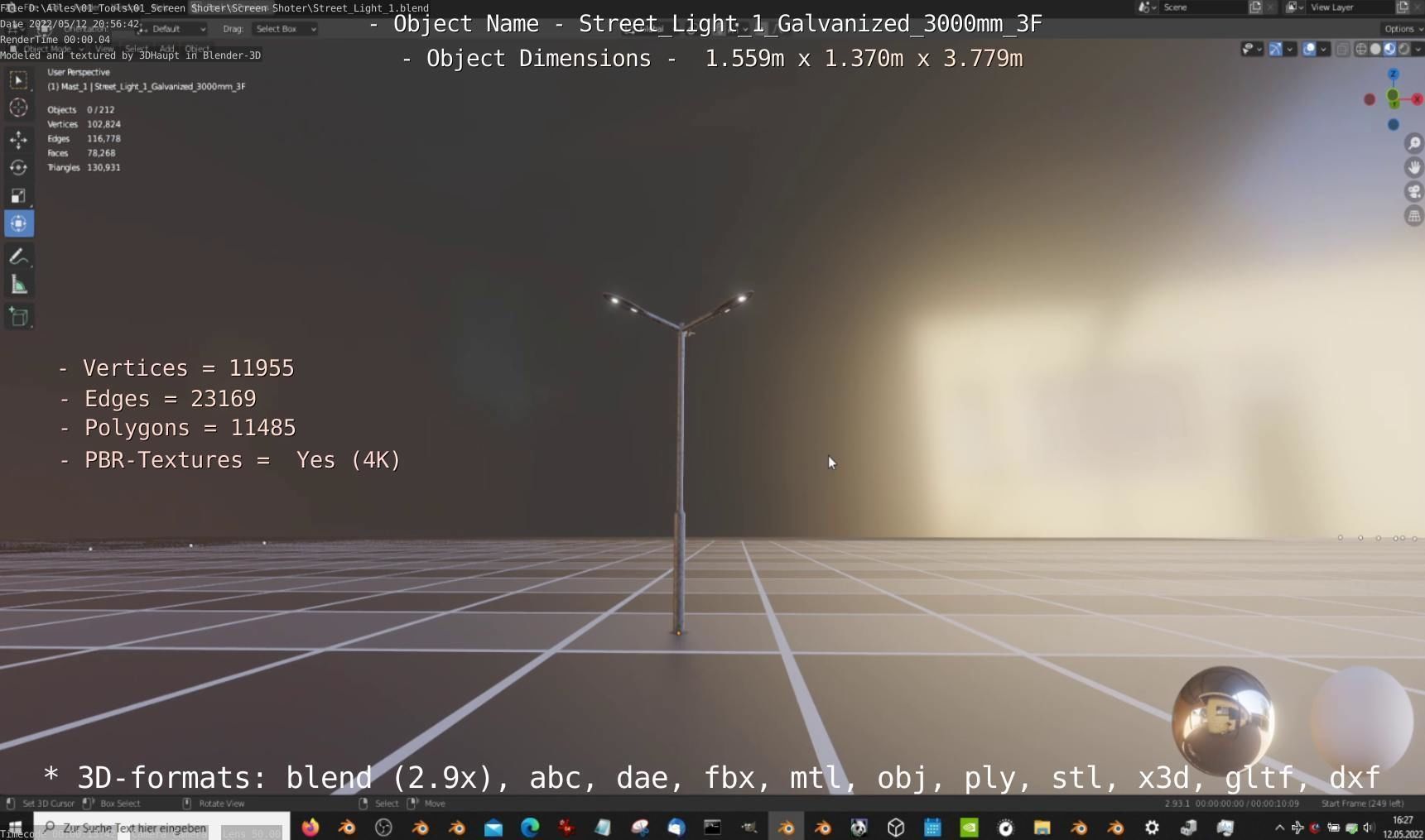
Task: Click the User Perspective label
Action: tap(79, 72)
